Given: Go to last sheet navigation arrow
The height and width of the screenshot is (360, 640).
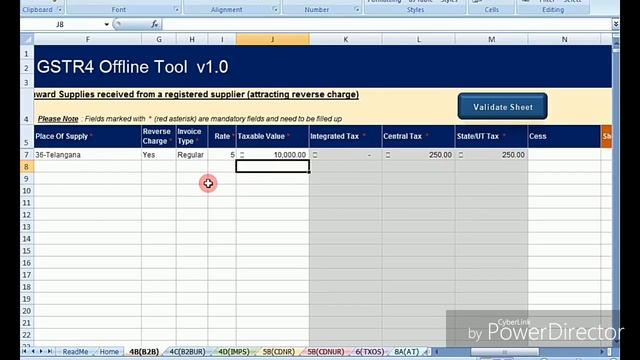Looking at the screenshot, I should point(49,351).
